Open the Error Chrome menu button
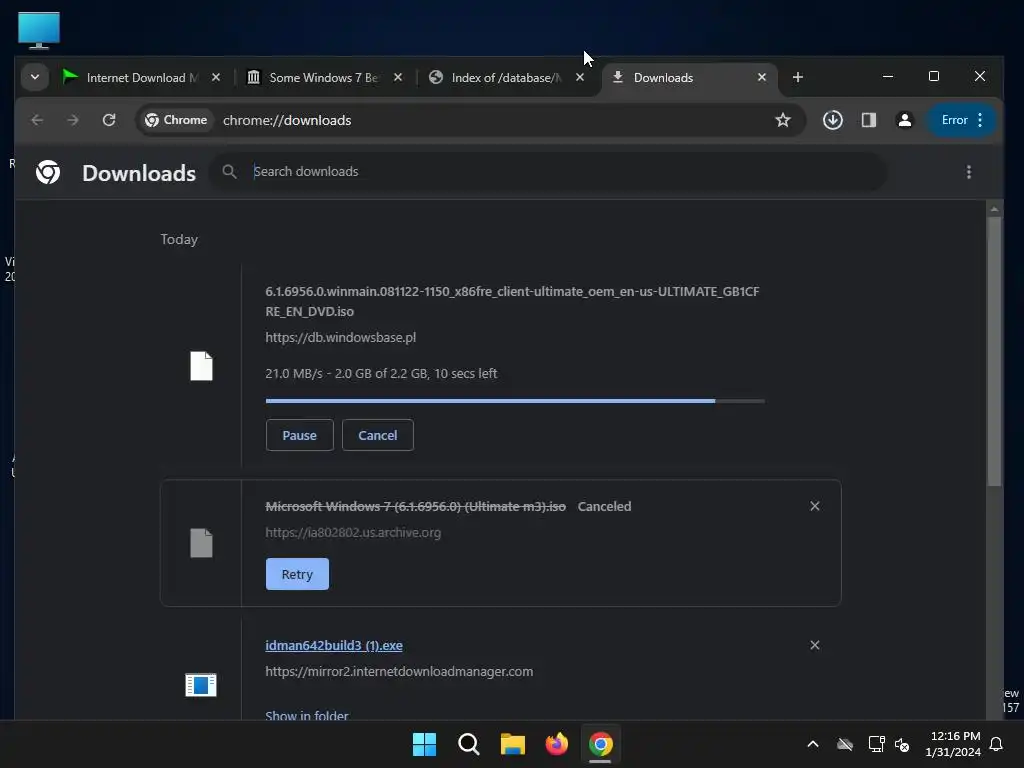1024x768 pixels. click(961, 120)
